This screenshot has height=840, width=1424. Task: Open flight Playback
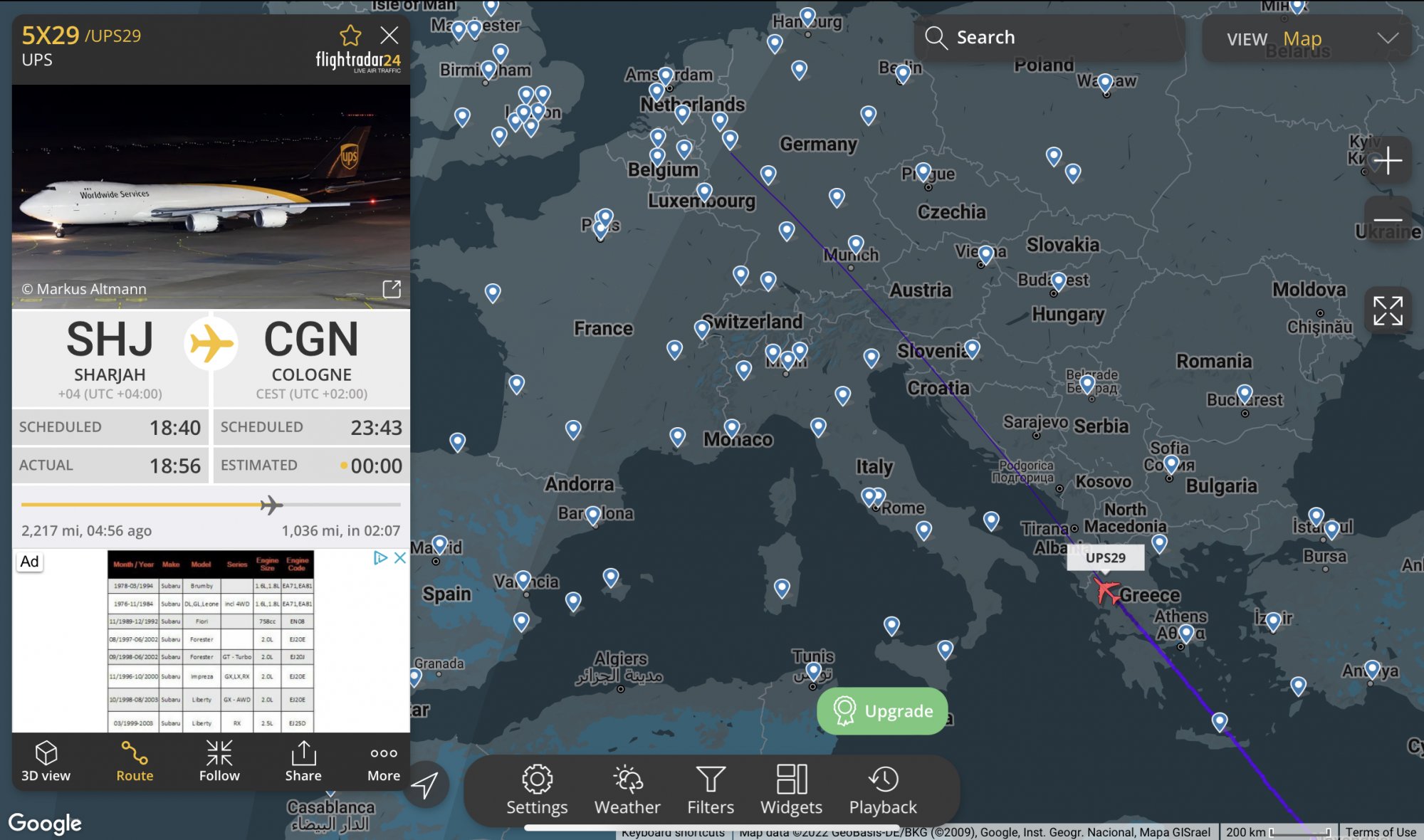[x=883, y=790]
